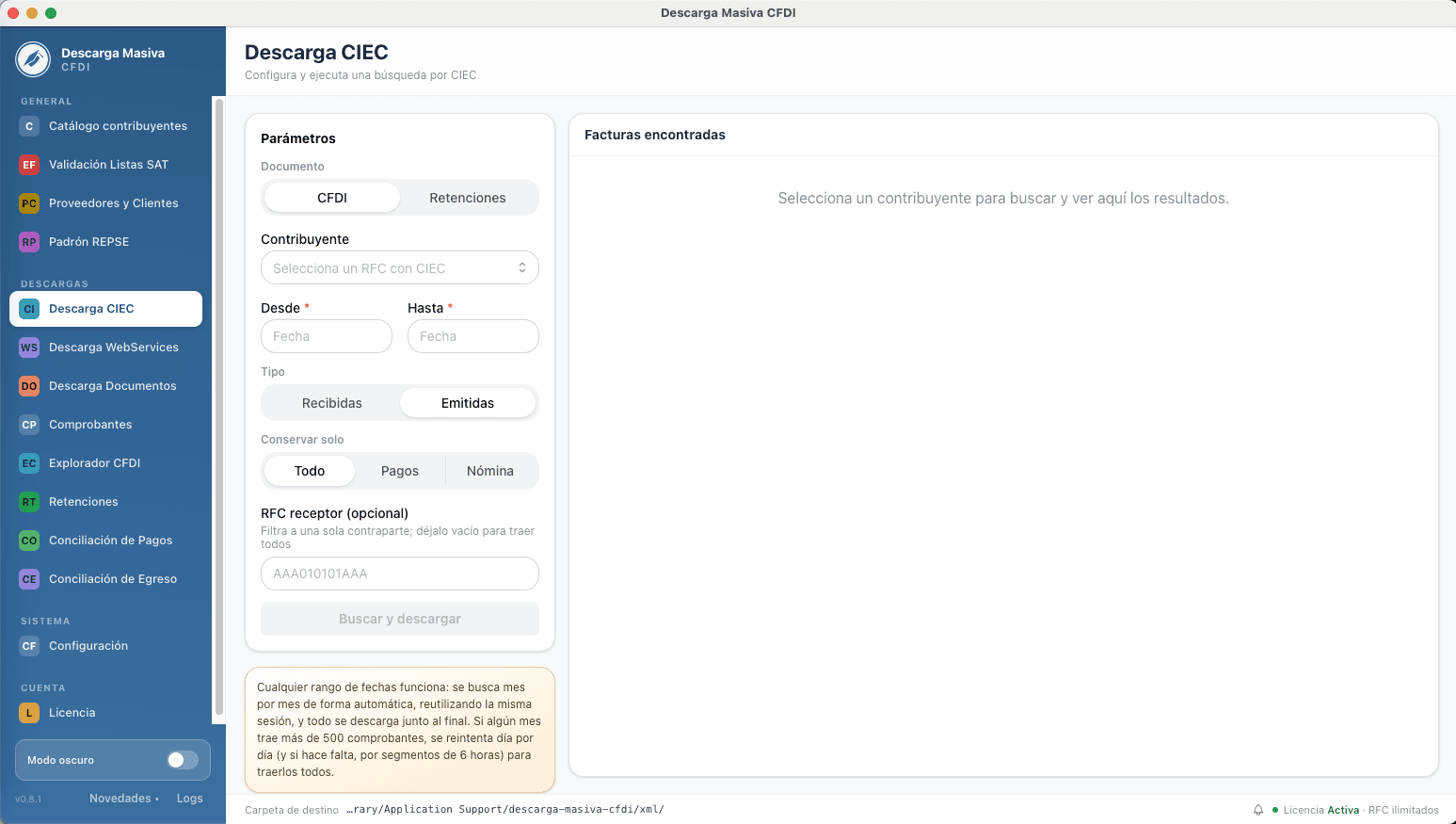Click the CP Comprobantes icon
Image resolution: width=1456 pixels, height=824 pixels.
pos(29,425)
